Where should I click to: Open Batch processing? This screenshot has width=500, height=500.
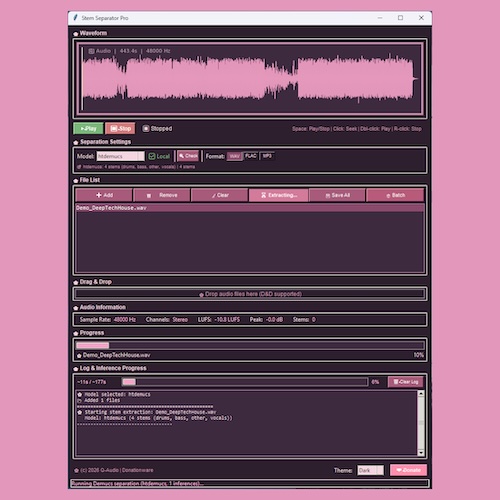tap(395, 195)
